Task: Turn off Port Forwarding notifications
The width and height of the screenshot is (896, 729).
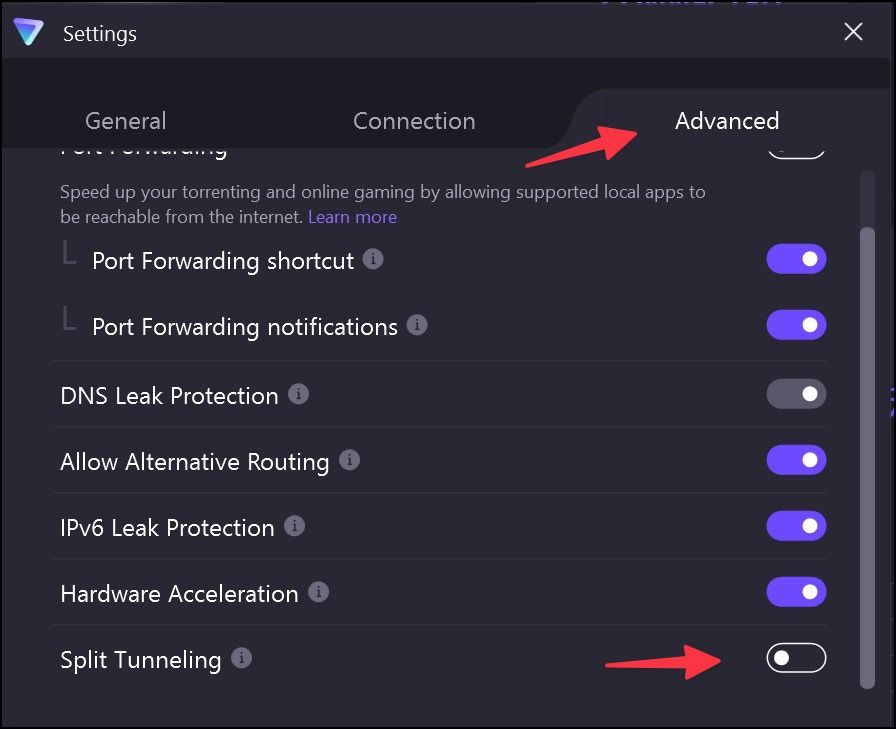Action: (796, 325)
